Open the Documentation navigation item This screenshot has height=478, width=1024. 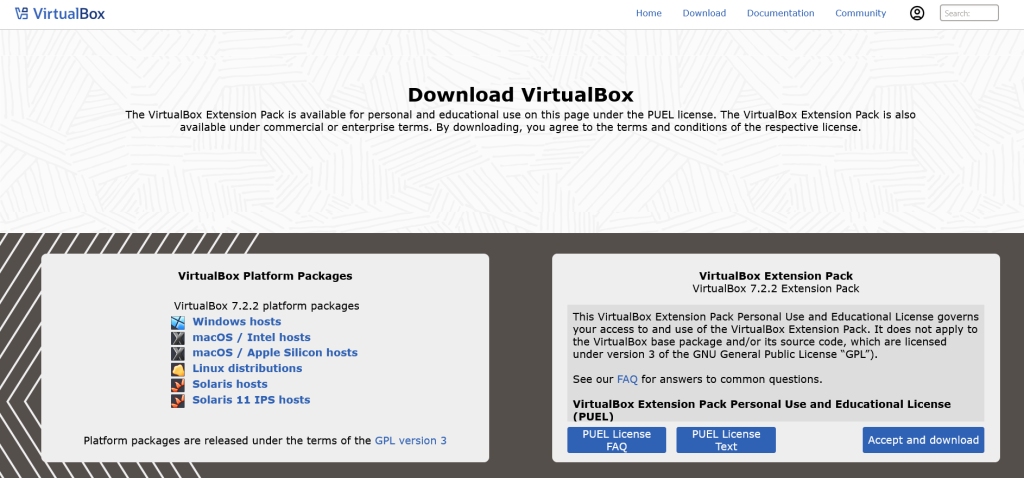(780, 13)
